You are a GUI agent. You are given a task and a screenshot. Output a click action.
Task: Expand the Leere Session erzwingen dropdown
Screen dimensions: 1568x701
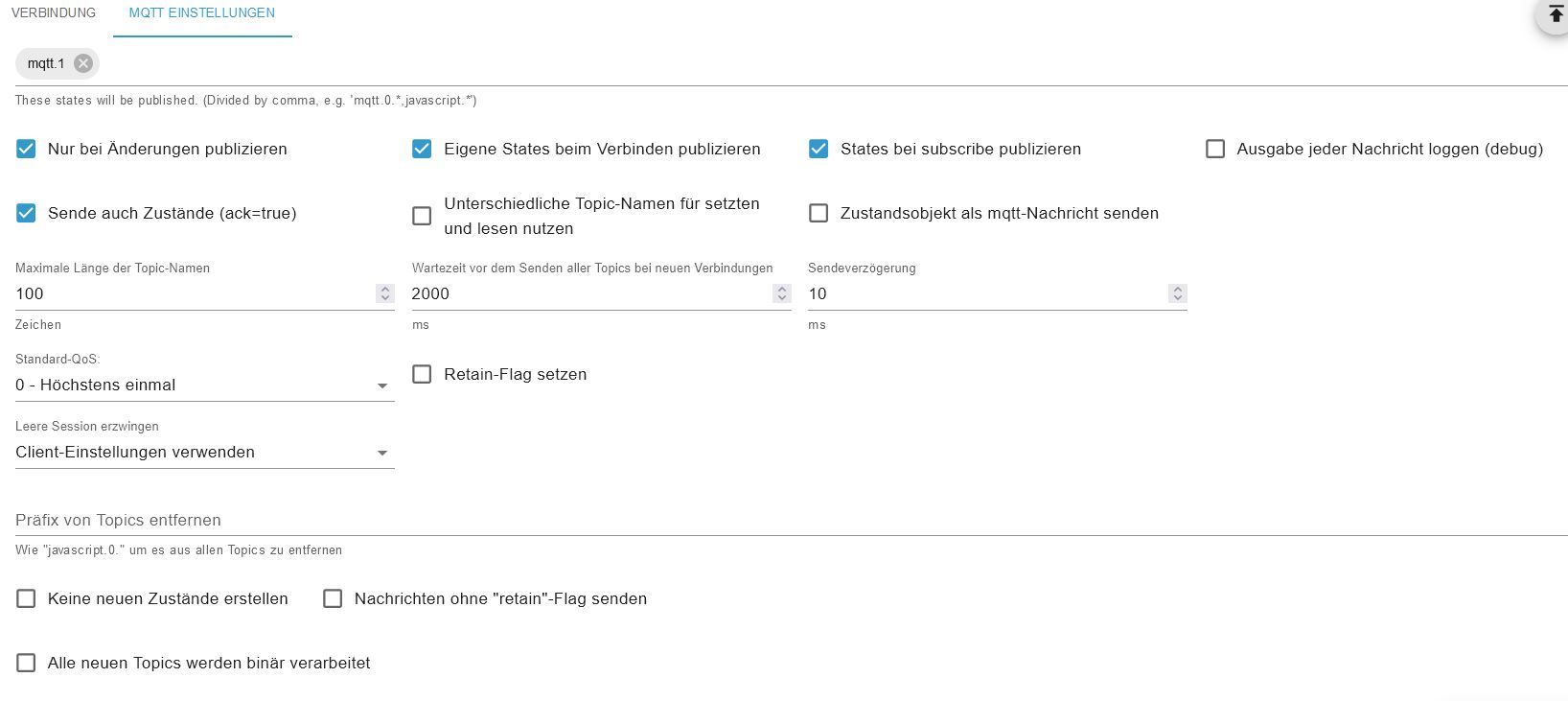pos(204,453)
